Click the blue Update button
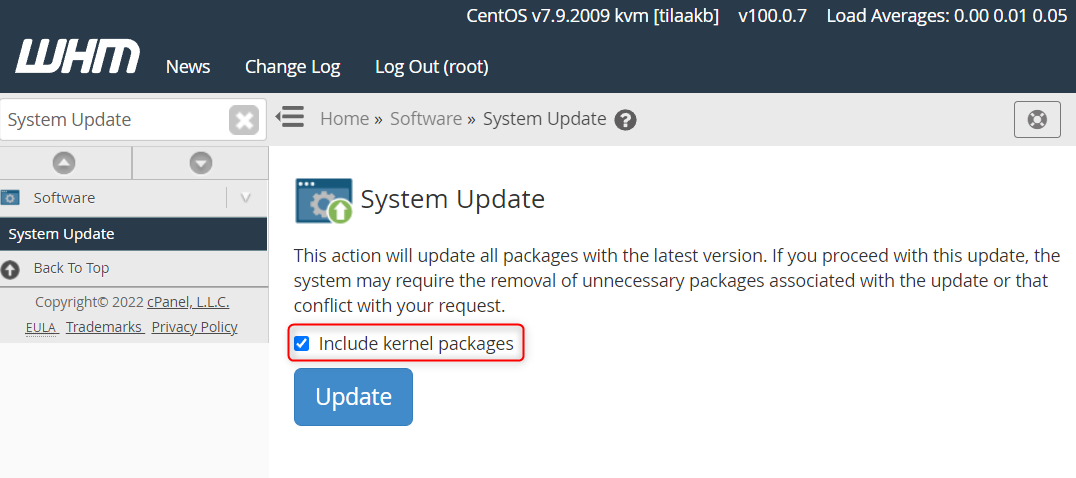The width and height of the screenshot is (1076, 478). point(353,397)
